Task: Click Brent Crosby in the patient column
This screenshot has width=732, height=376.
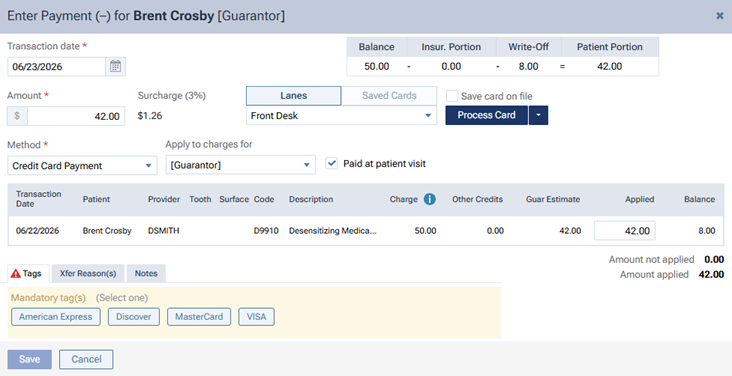Action: tap(107, 231)
